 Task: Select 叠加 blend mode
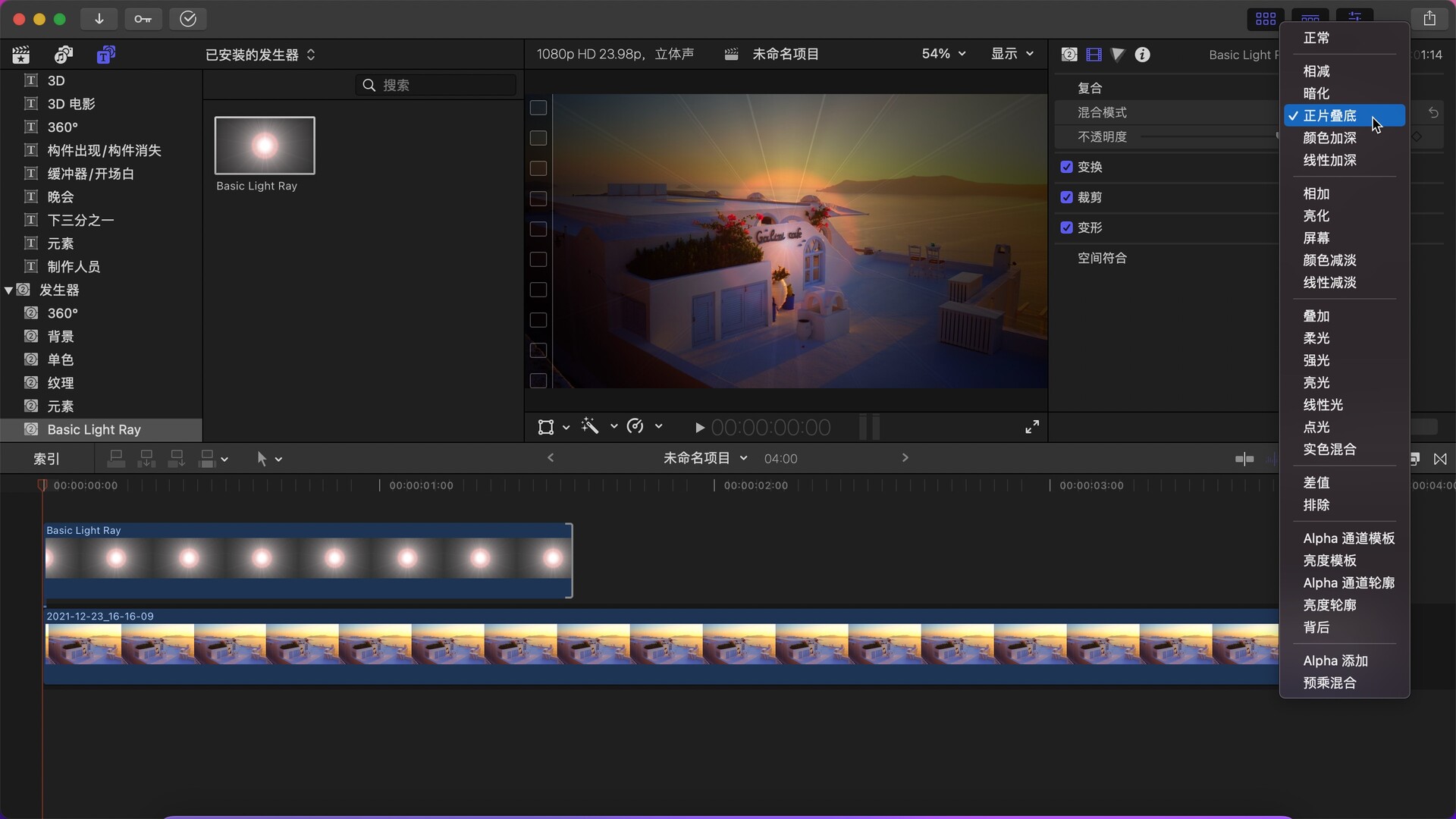tap(1344, 316)
